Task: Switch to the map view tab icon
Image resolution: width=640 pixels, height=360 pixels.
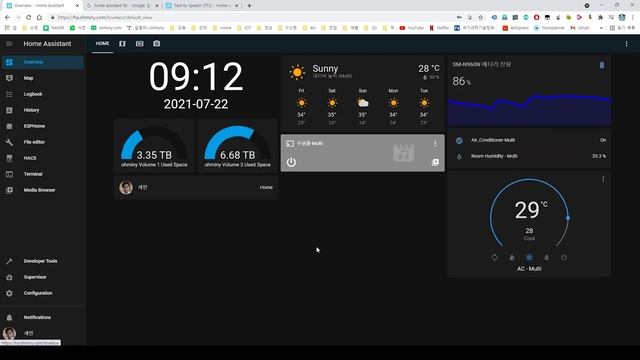Action: [x=122, y=43]
